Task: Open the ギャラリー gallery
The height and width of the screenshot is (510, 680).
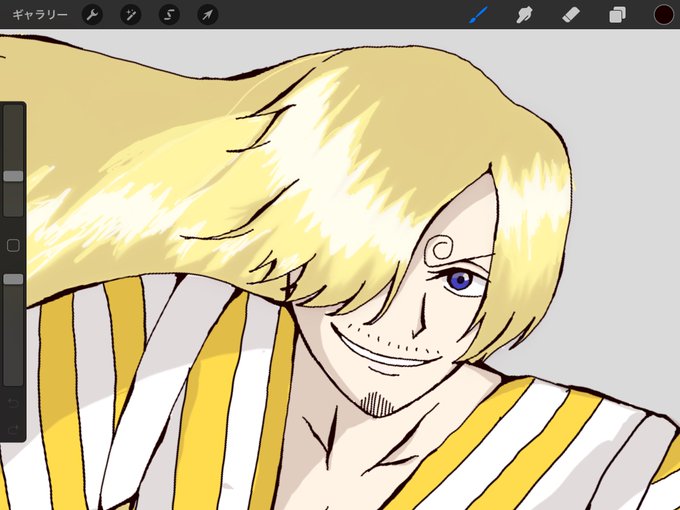Action: coord(39,15)
